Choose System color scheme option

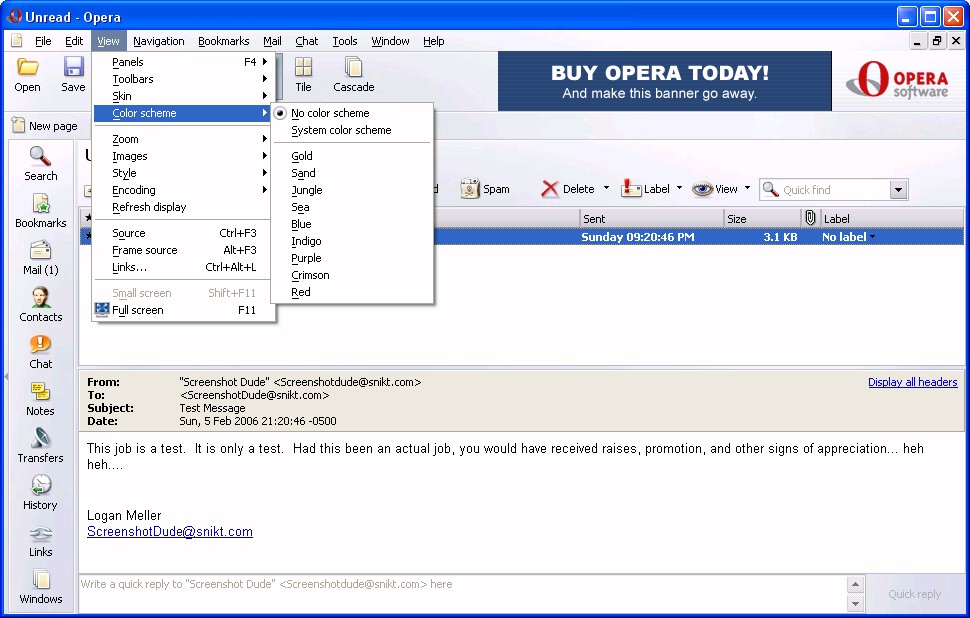pos(341,130)
